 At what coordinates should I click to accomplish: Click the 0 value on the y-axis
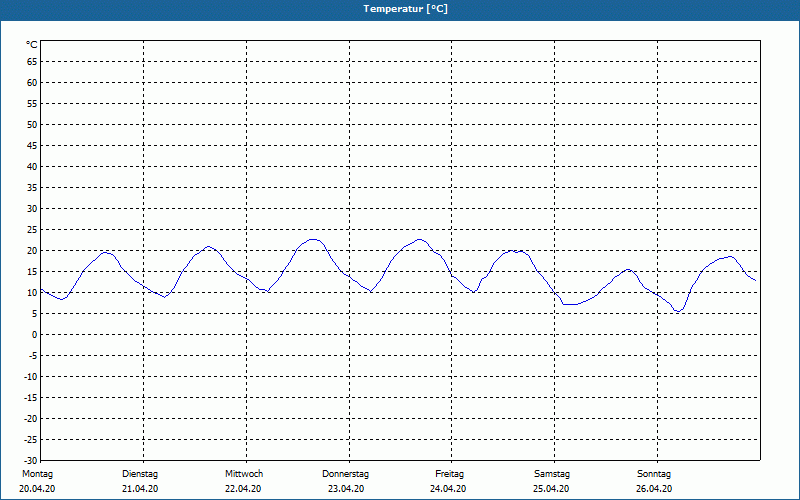click(x=34, y=335)
